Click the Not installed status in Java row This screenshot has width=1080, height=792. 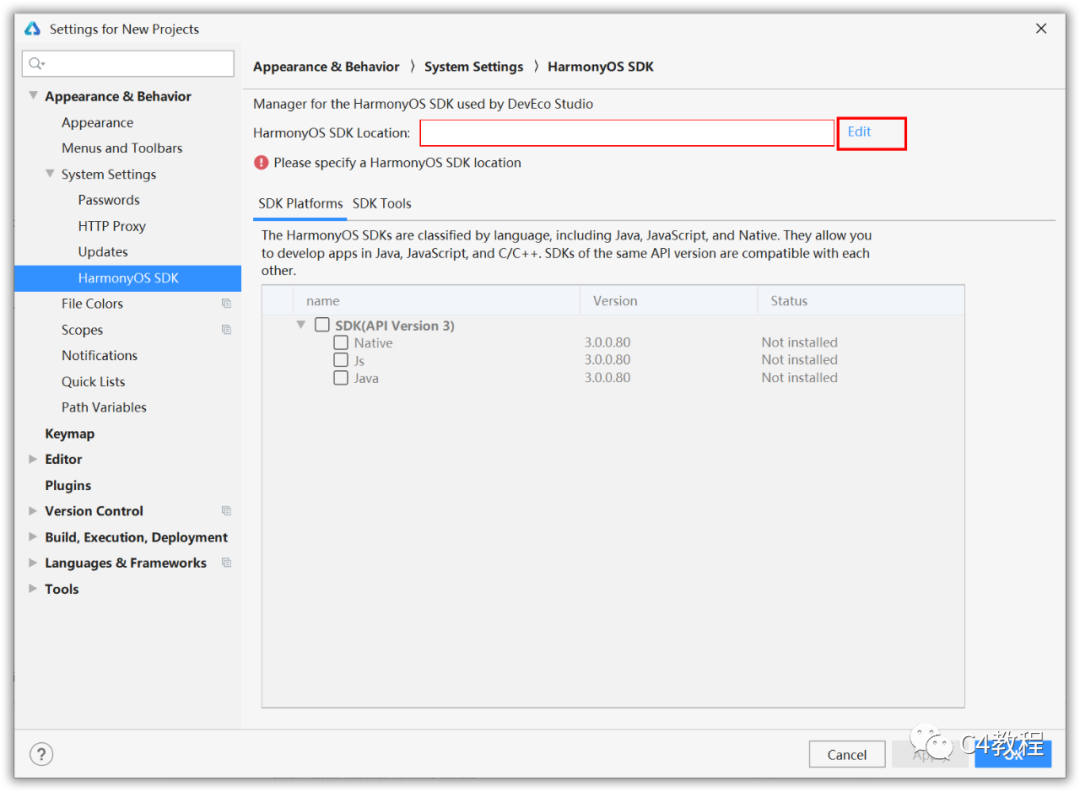[x=799, y=377]
